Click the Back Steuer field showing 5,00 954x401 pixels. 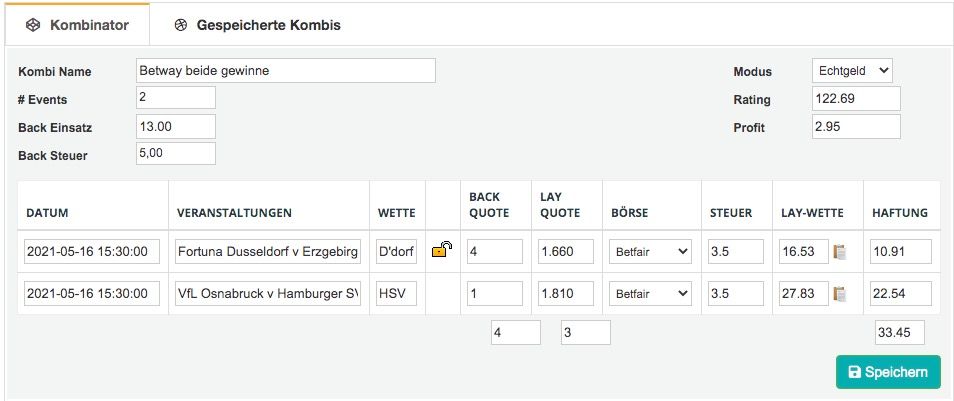(176, 153)
